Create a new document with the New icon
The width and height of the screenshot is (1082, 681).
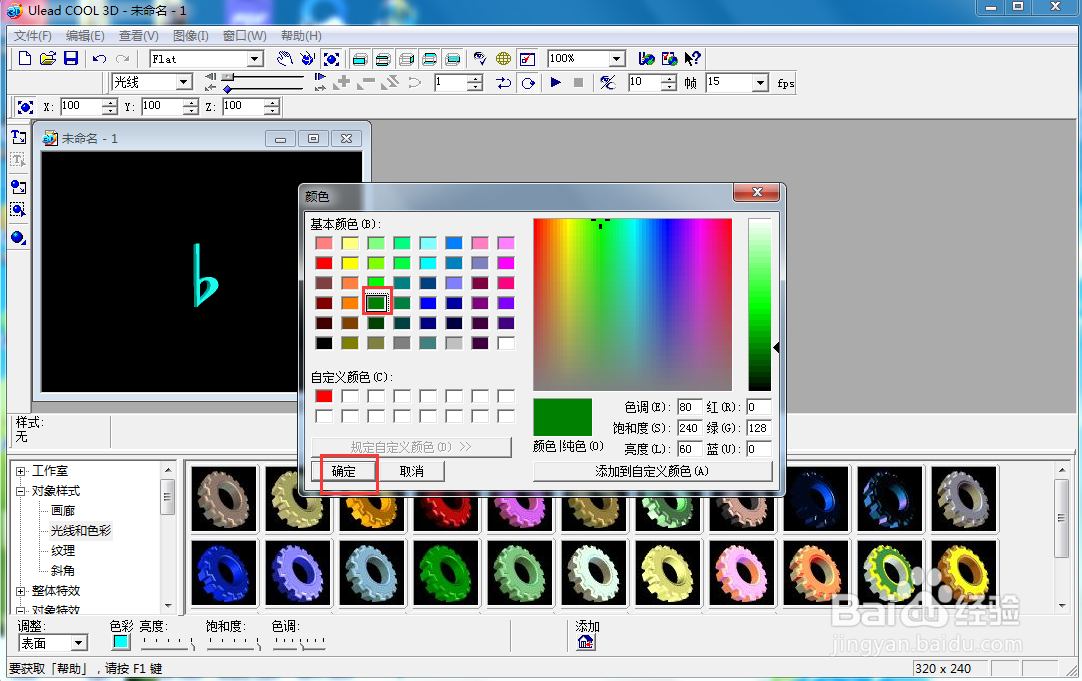[25, 59]
